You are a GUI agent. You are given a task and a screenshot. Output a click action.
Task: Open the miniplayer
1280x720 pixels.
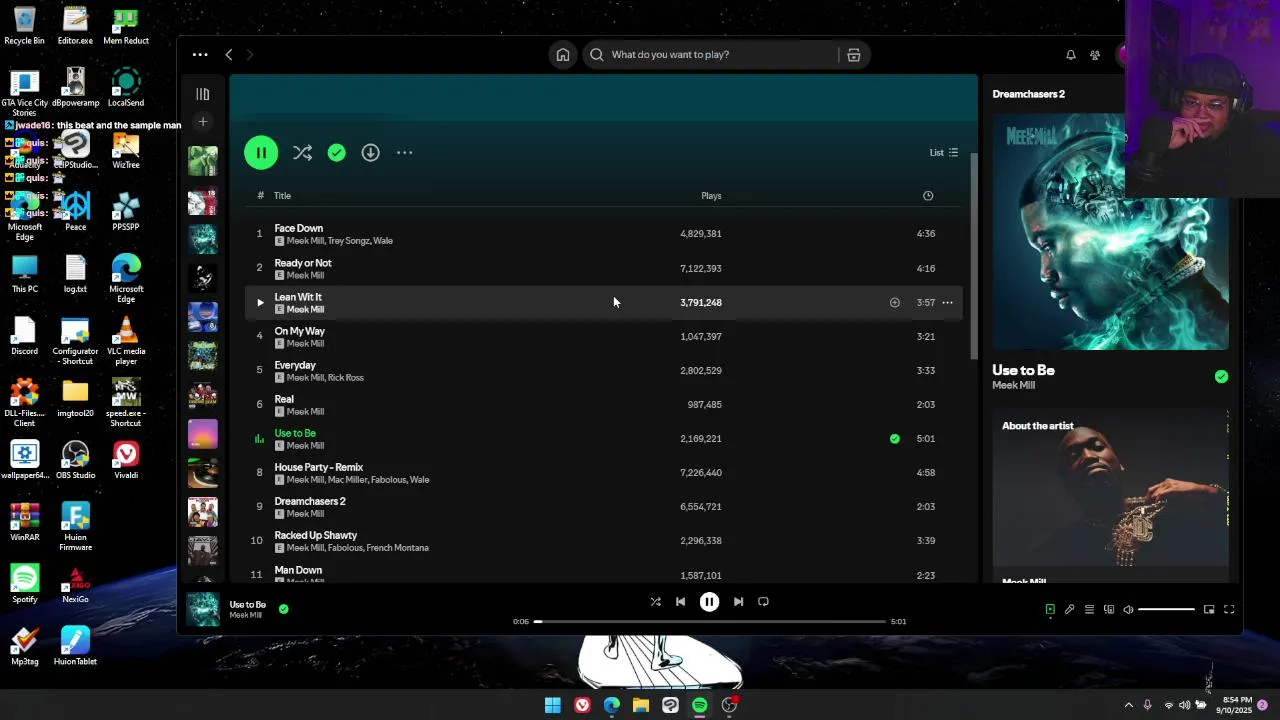coord(1209,610)
